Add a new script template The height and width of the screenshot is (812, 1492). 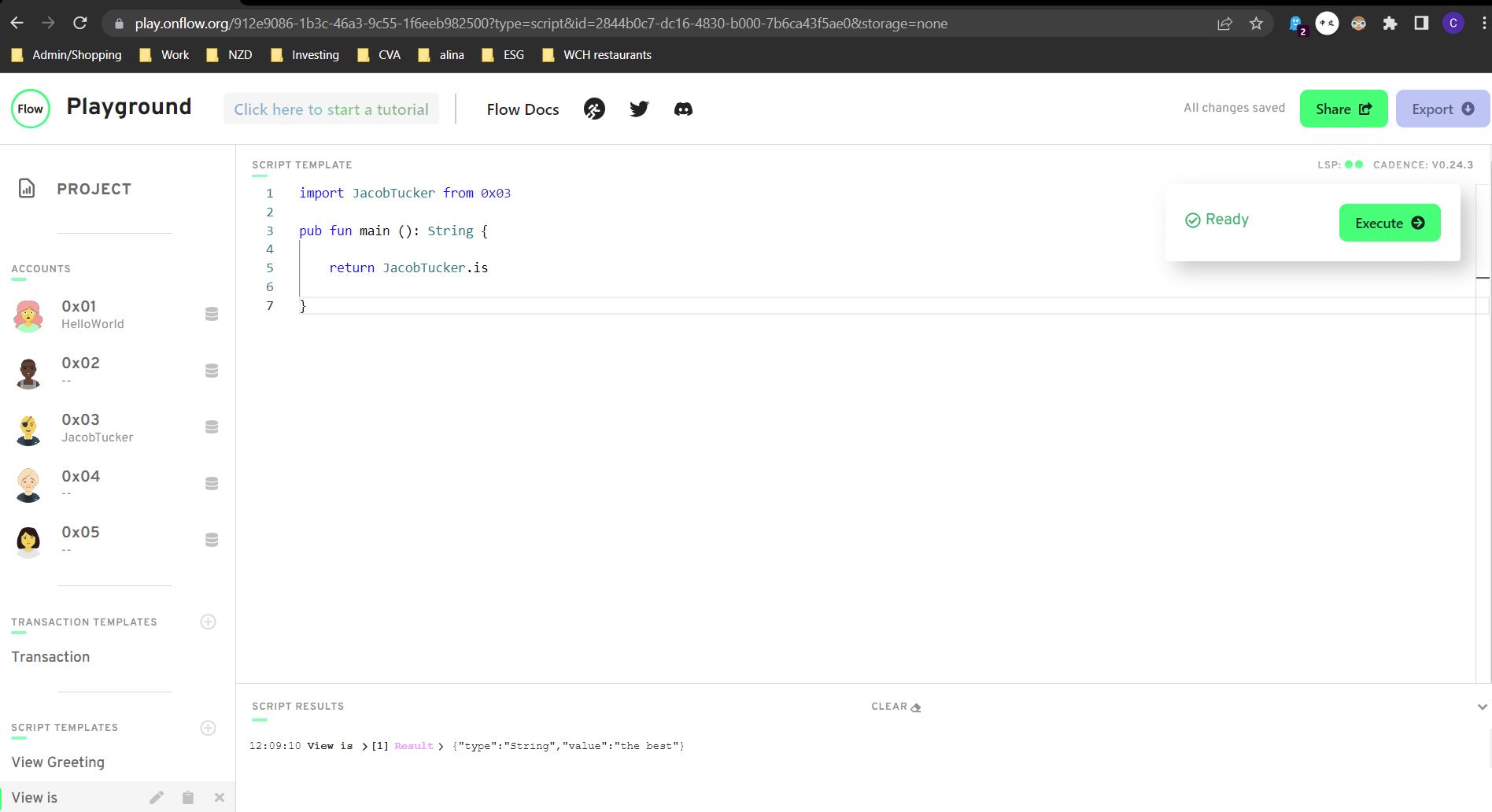[x=209, y=728]
